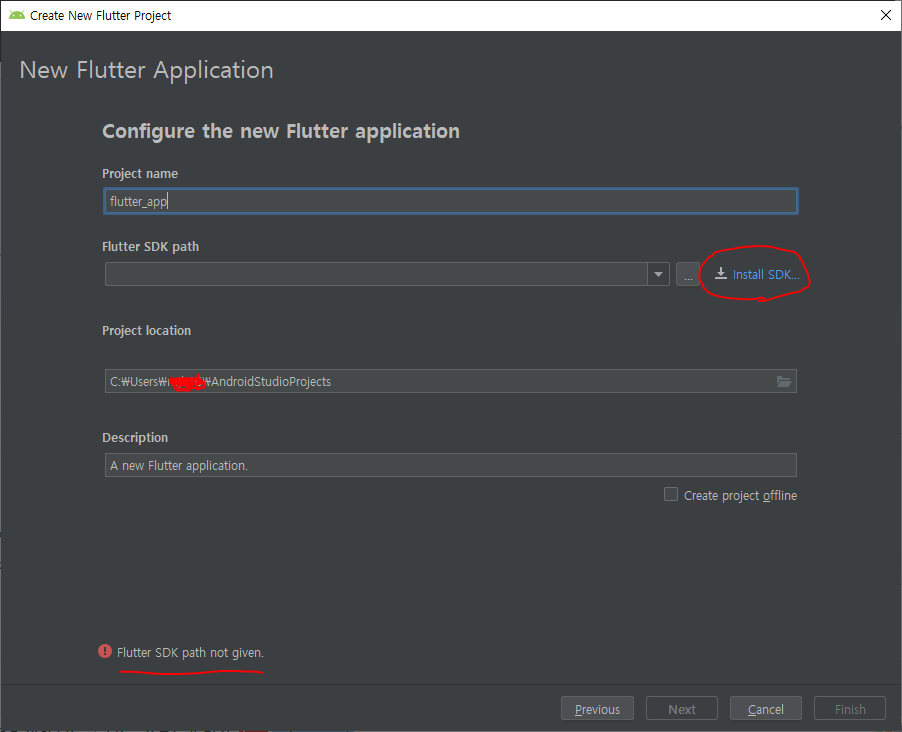Open folder browser icon in Project location
Viewport: 902px width, 732px height.
(783, 382)
